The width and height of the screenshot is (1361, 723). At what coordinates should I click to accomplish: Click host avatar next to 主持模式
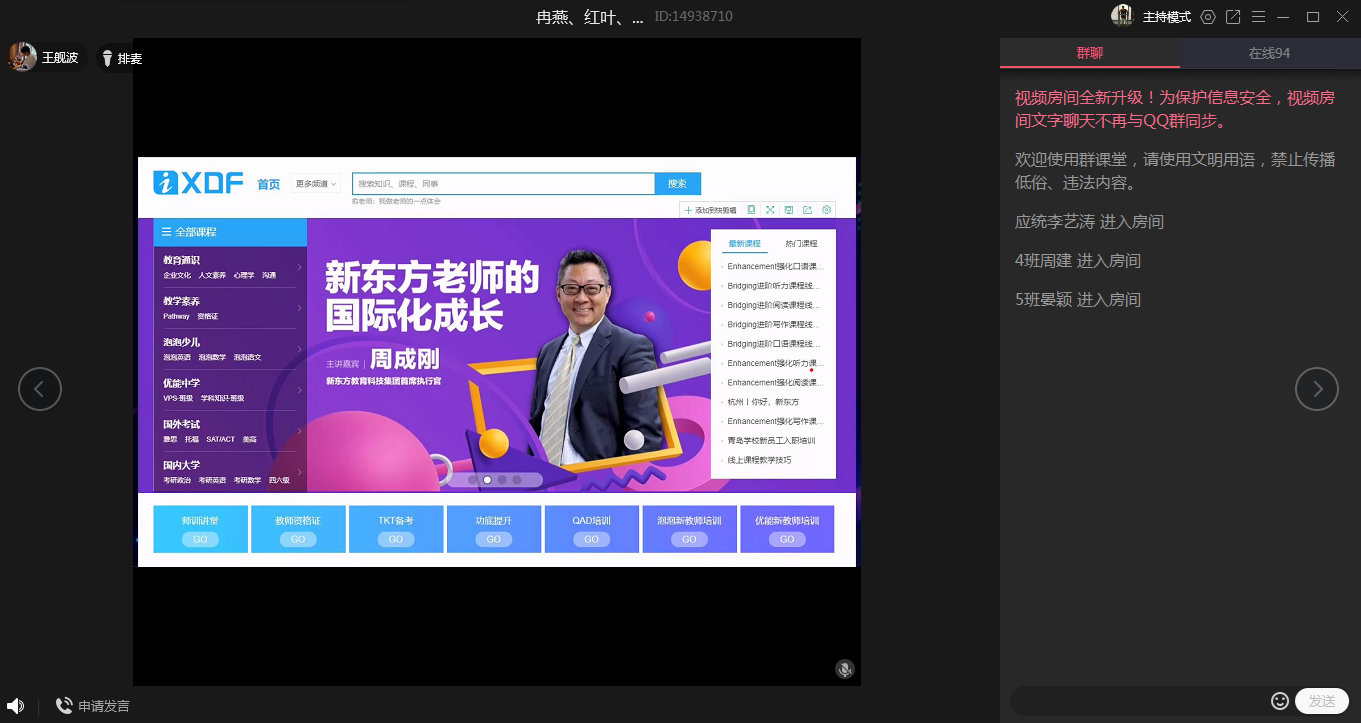point(1122,16)
